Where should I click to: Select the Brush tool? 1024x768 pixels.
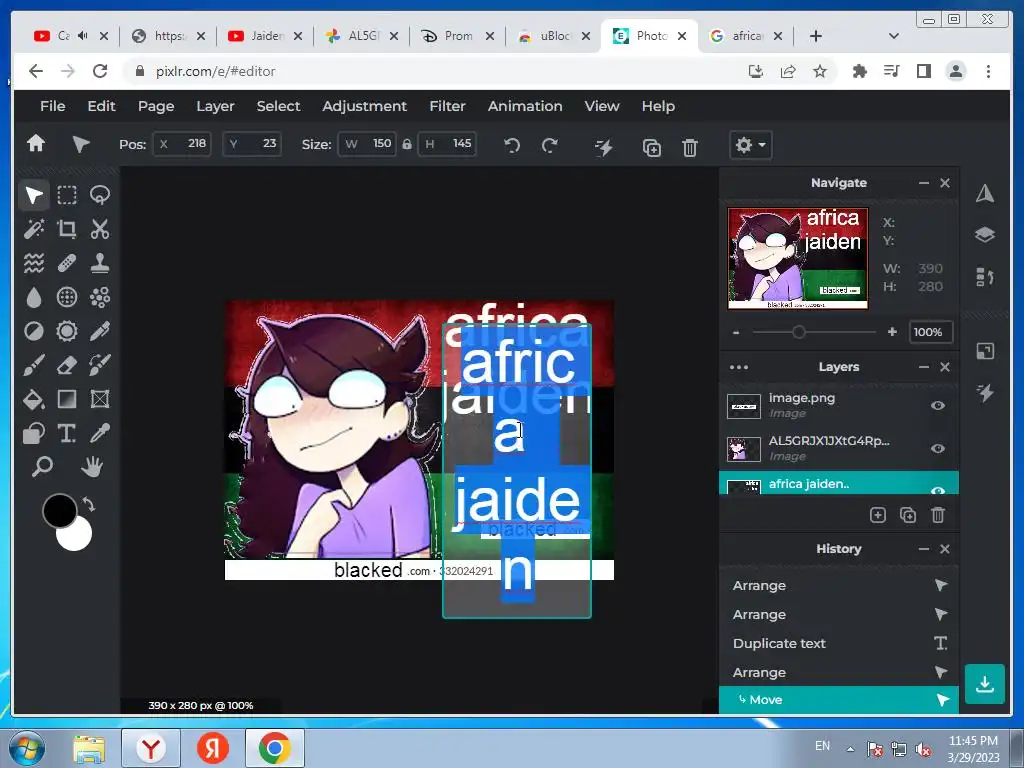(34, 365)
